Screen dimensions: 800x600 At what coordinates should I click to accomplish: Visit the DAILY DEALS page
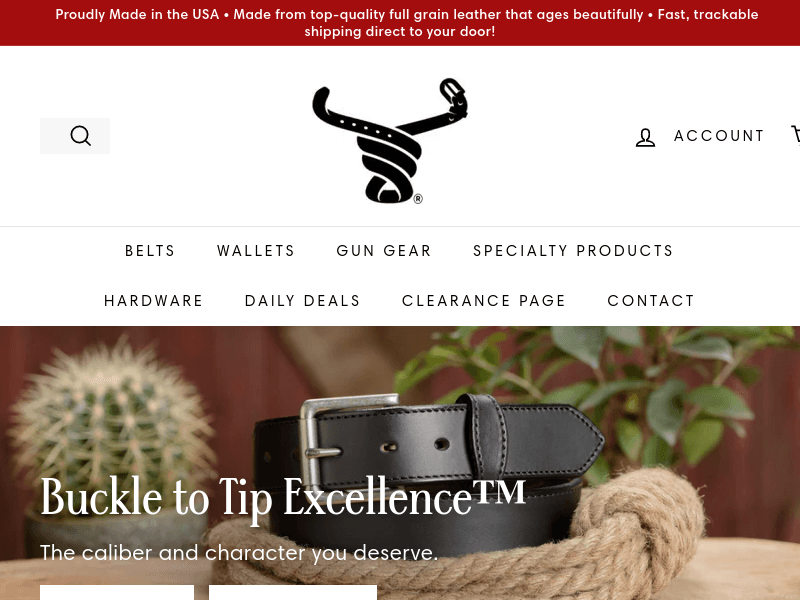point(303,301)
